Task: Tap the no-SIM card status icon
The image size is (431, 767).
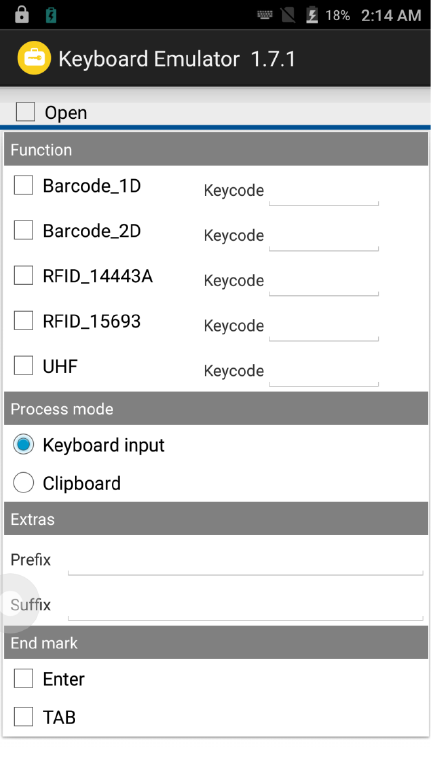Action: click(288, 15)
